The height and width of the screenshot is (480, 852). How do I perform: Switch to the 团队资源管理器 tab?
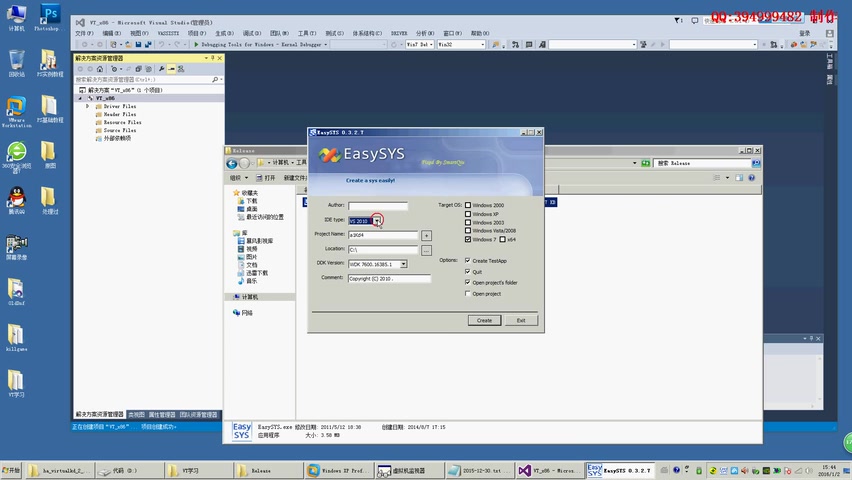click(198, 415)
